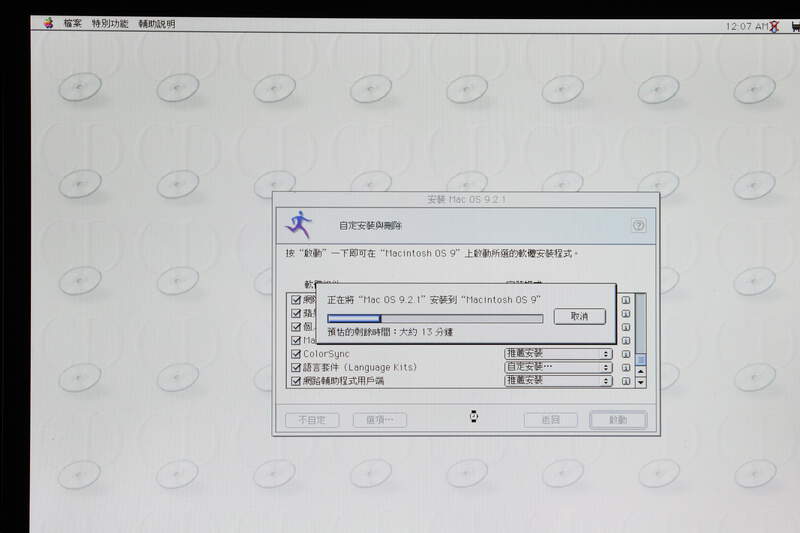
Task: Click the 自定安裝與刪除 heading text
Action: (x=370, y=225)
